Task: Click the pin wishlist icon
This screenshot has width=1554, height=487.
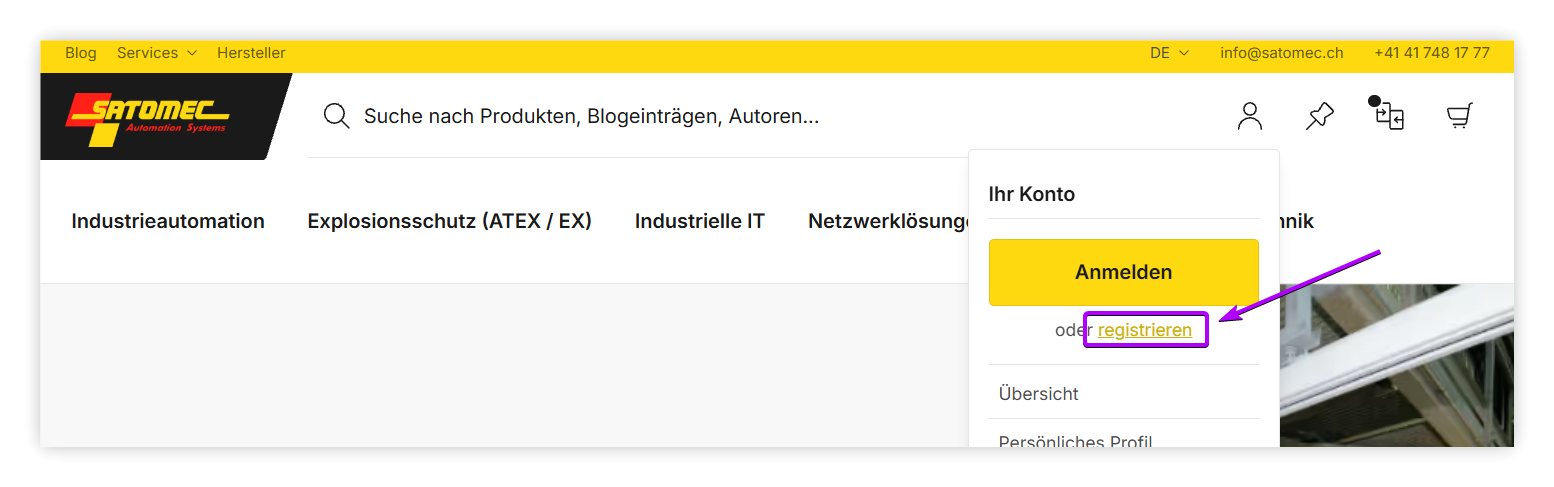Action: point(1320,116)
